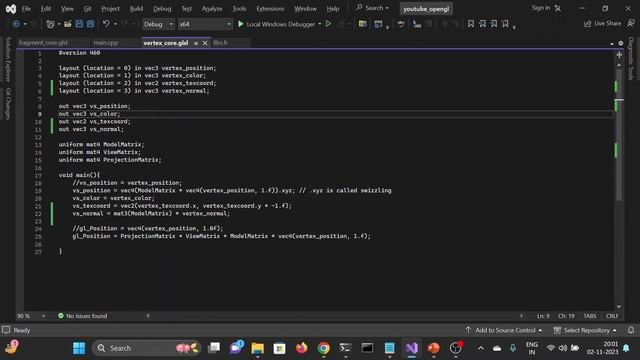Open the Git Changes side tab
This screenshot has width=640, height=360.
point(8,104)
